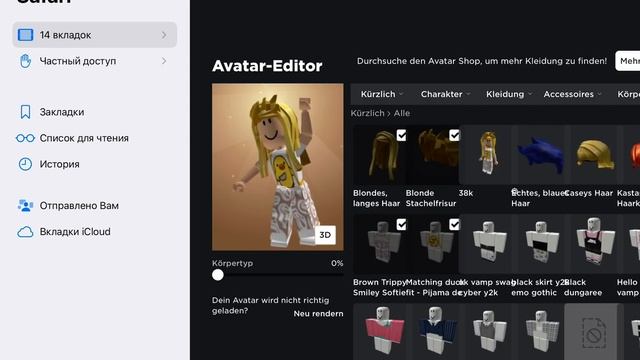Click the Mehr button near shop text

click(628, 61)
